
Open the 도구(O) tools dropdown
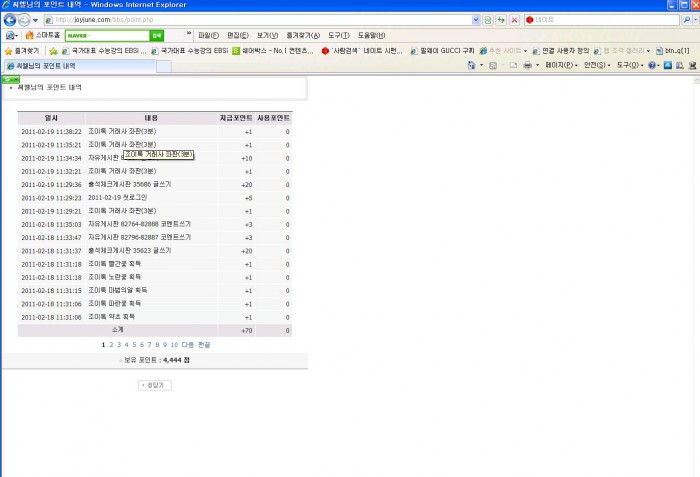629,65
